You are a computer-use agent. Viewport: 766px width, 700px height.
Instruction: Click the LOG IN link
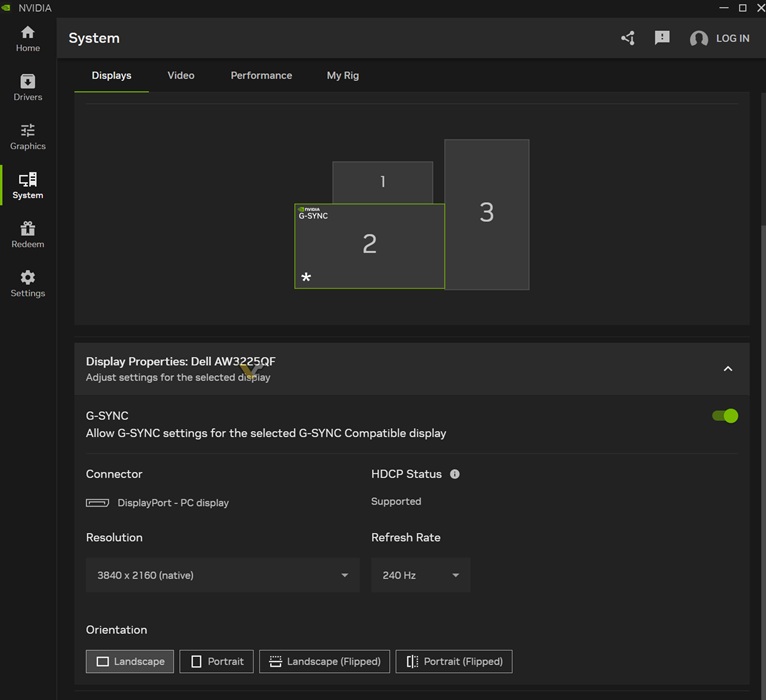(x=732, y=38)
